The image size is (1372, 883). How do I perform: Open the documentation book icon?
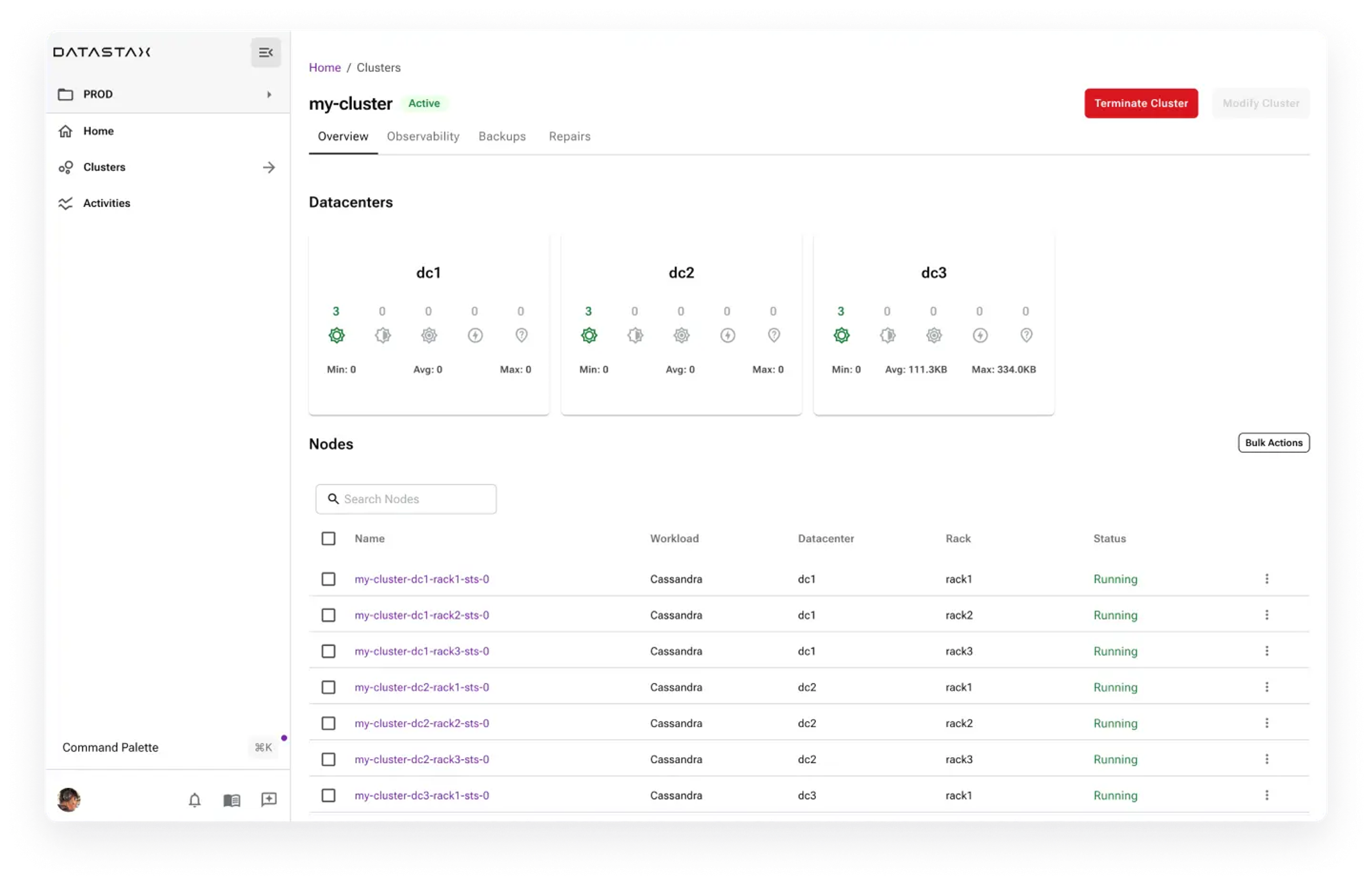point(232,799)
